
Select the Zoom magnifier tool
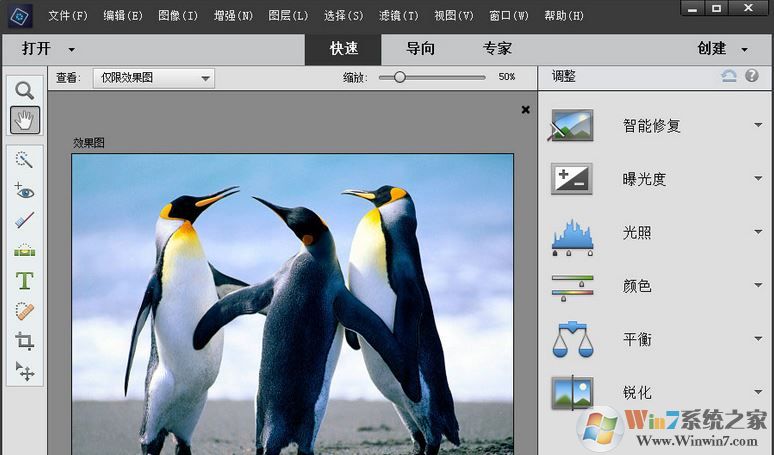pos(24,91)
